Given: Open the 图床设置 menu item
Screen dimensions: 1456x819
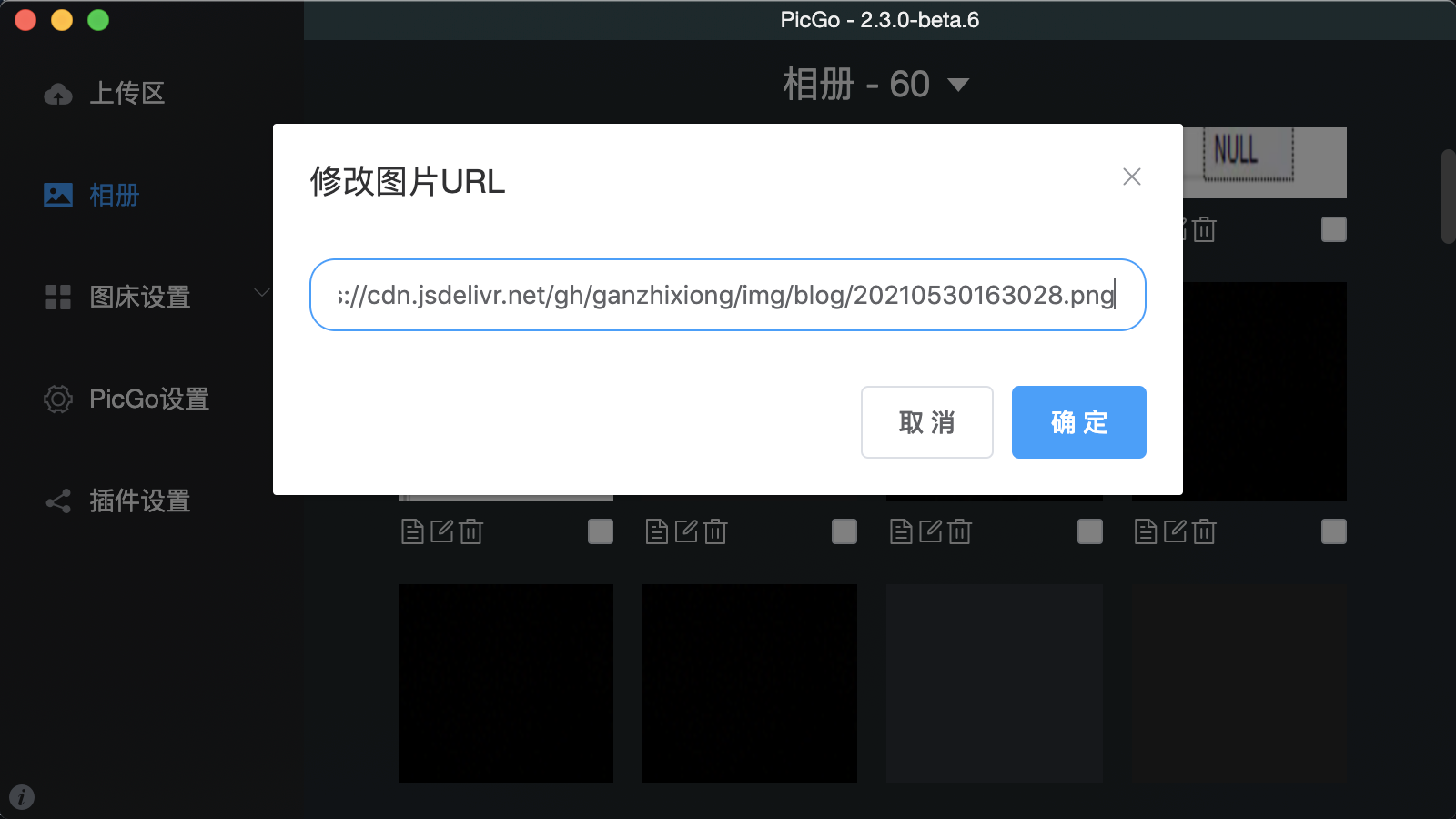Looking at the screenshot, I should [139, 297].
